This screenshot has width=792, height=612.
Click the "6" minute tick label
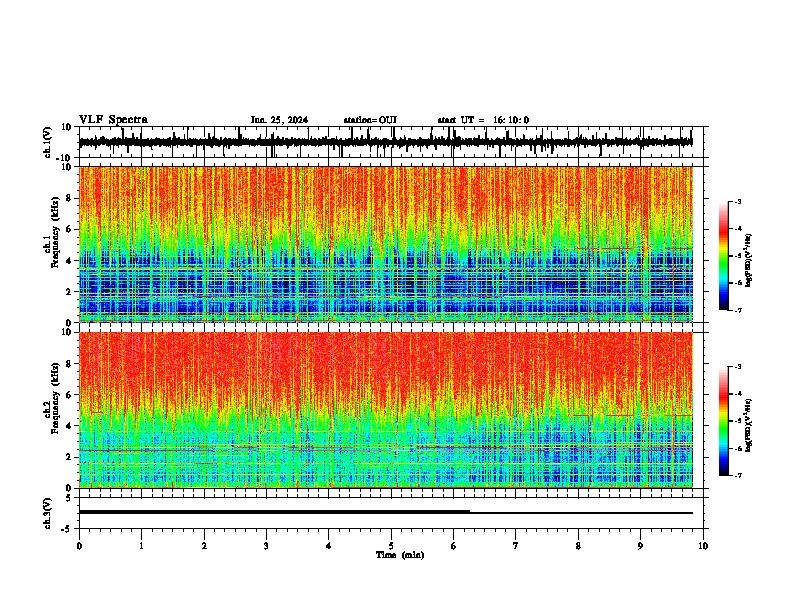454,546
